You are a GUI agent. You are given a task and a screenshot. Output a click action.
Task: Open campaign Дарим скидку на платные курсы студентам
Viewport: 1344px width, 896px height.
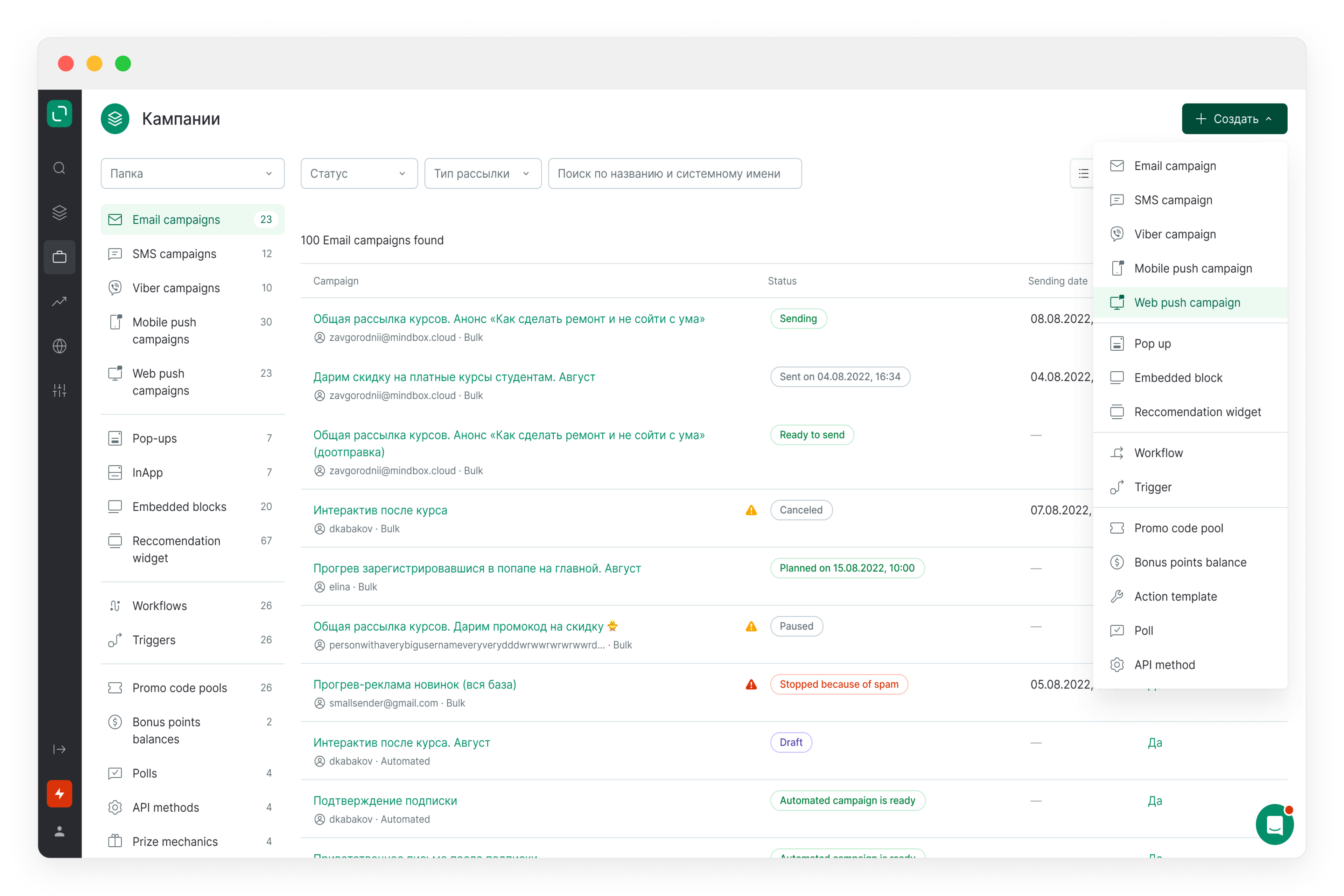(x=454, y=377)
